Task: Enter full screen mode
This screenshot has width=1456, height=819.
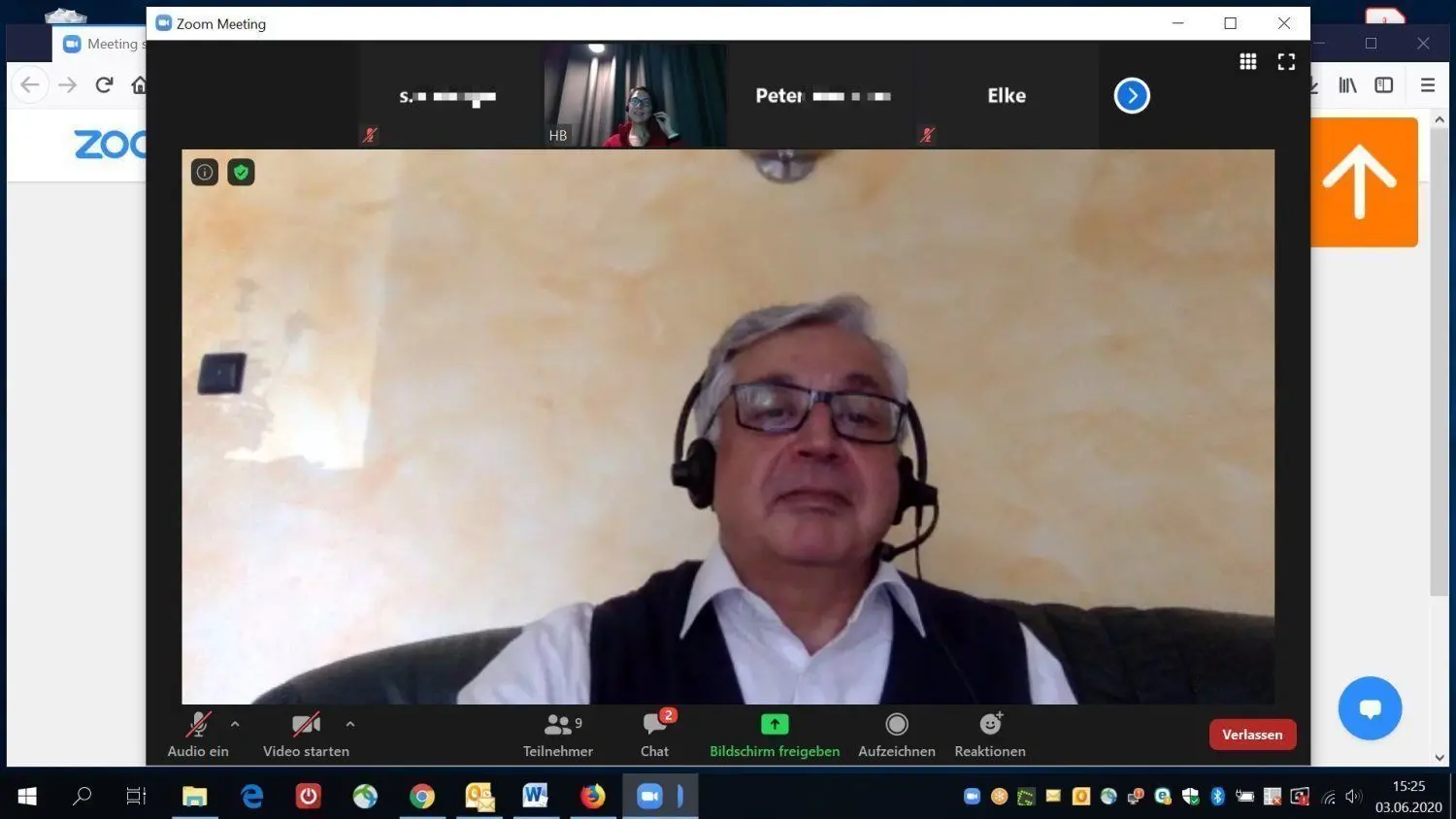Action: point(1286,62)
